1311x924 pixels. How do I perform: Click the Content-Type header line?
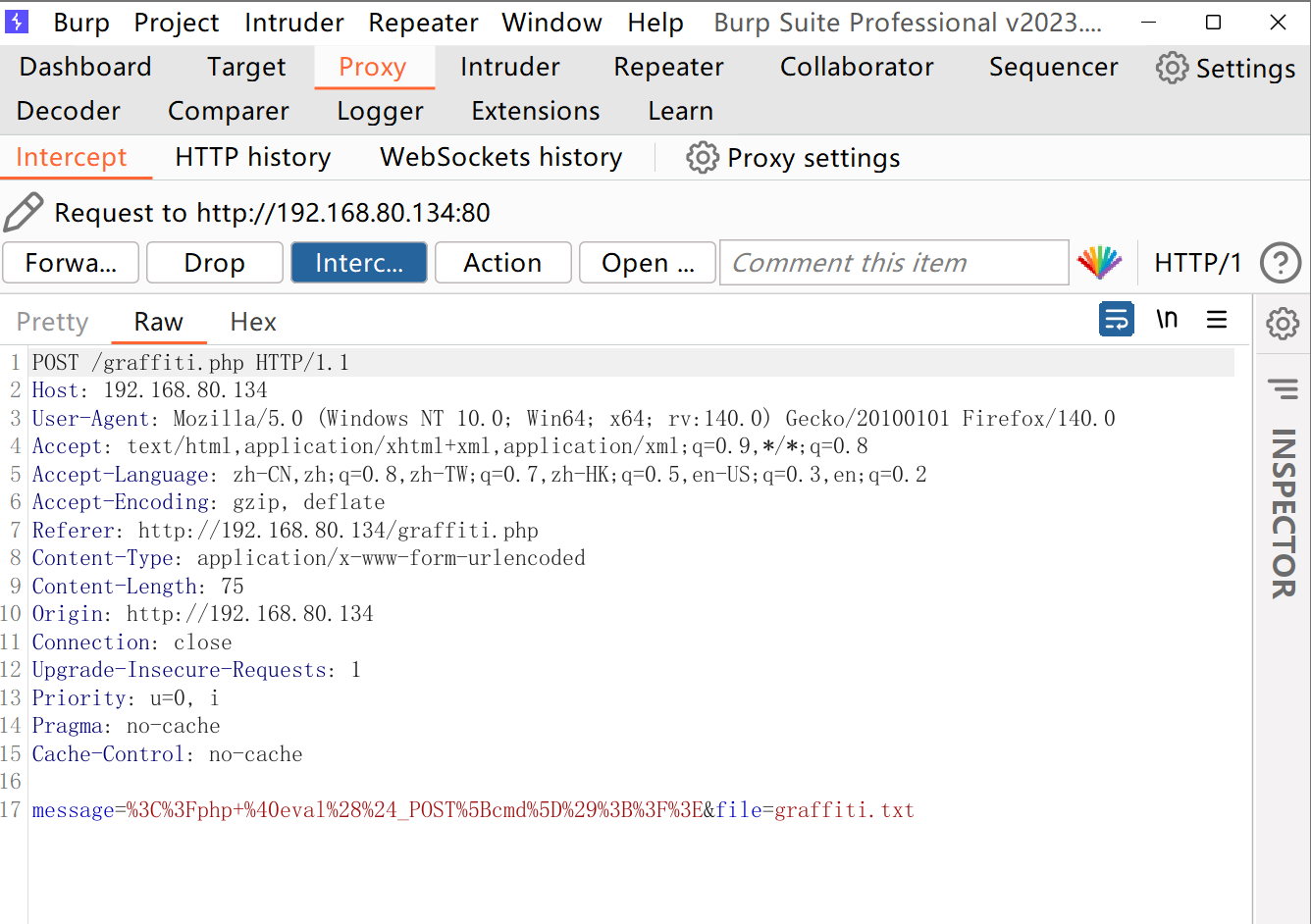[x=309, y=558]
